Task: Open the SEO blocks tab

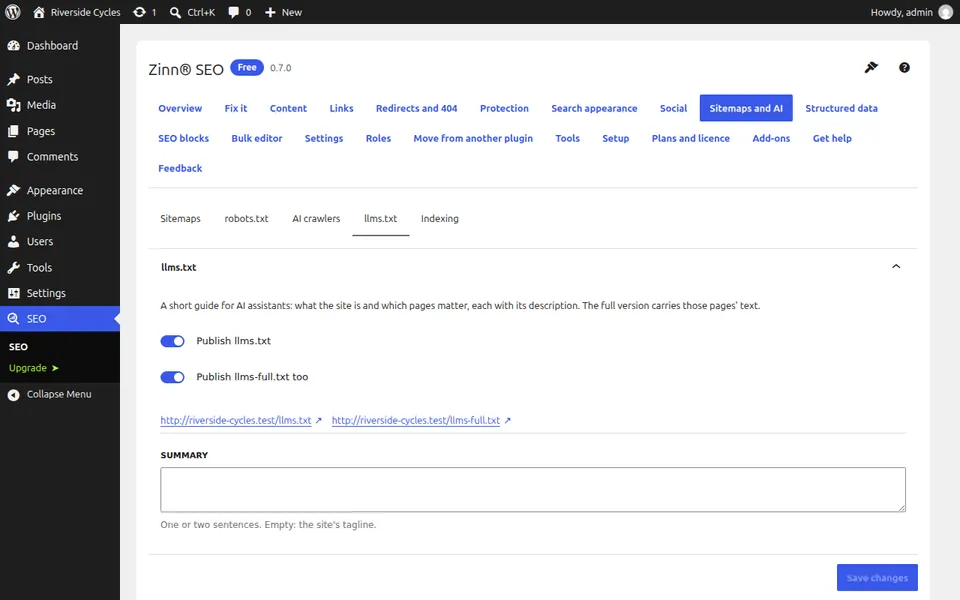Action: coord(183,138)
